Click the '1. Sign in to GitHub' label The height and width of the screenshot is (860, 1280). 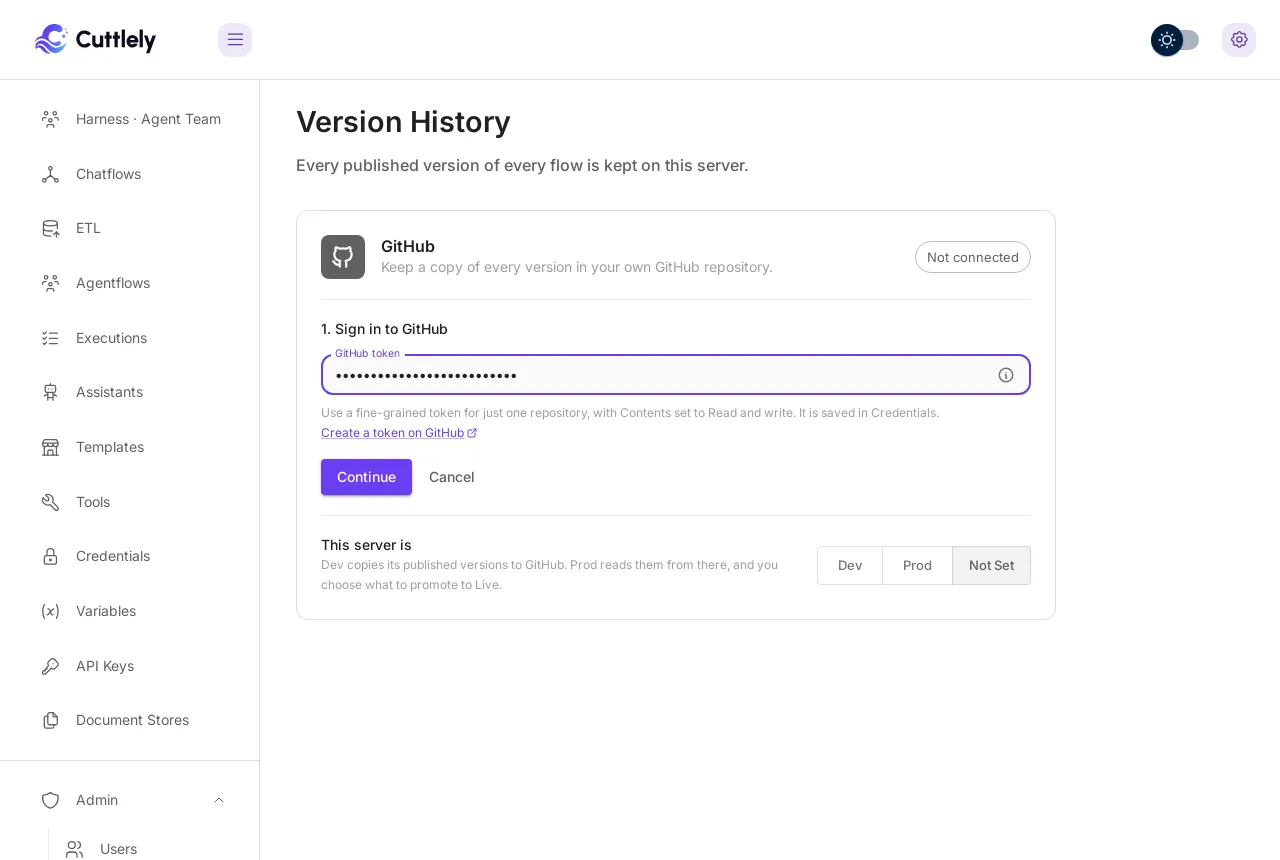pyautogui.click(x=384, y=329)
